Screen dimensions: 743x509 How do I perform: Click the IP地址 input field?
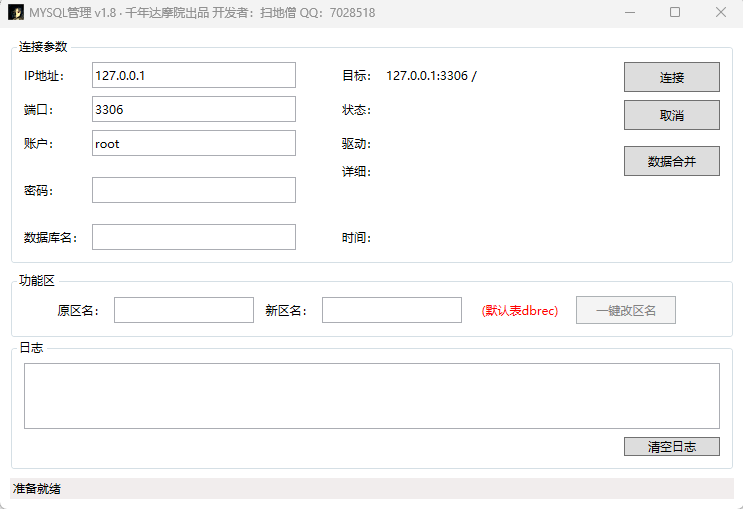194,75
